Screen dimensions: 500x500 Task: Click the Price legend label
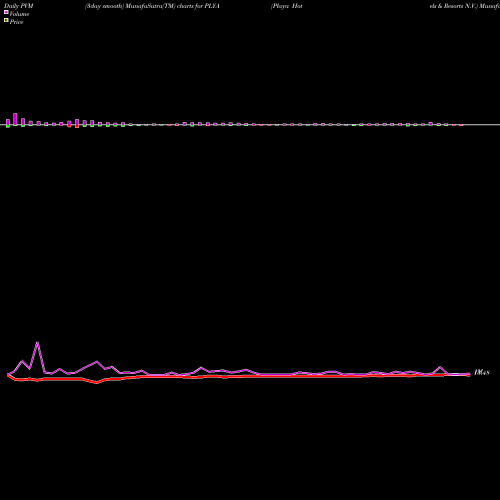16,22
